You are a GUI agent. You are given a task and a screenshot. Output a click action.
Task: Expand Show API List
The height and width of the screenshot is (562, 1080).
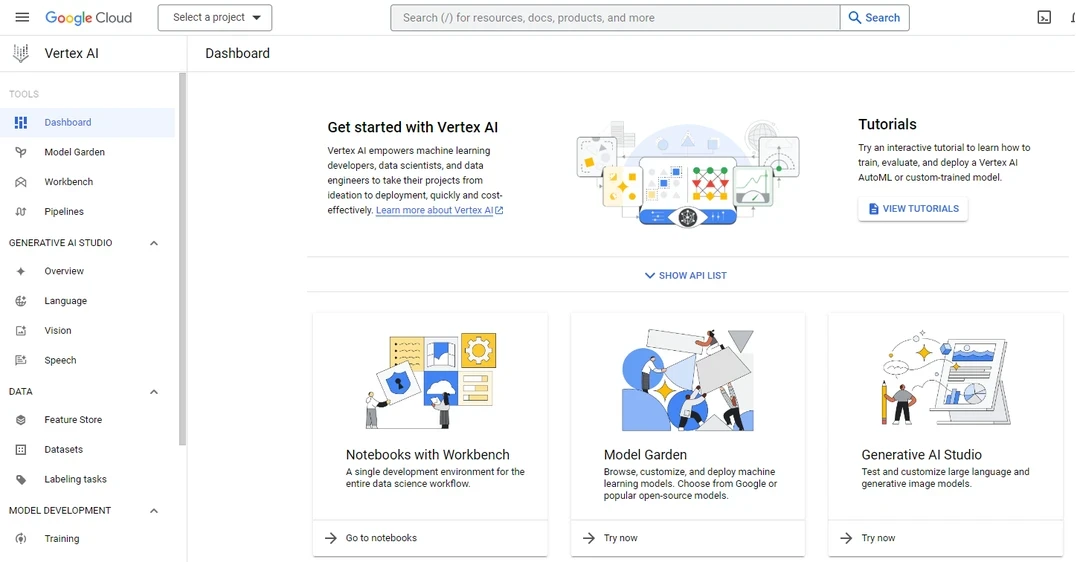[686, 276]
